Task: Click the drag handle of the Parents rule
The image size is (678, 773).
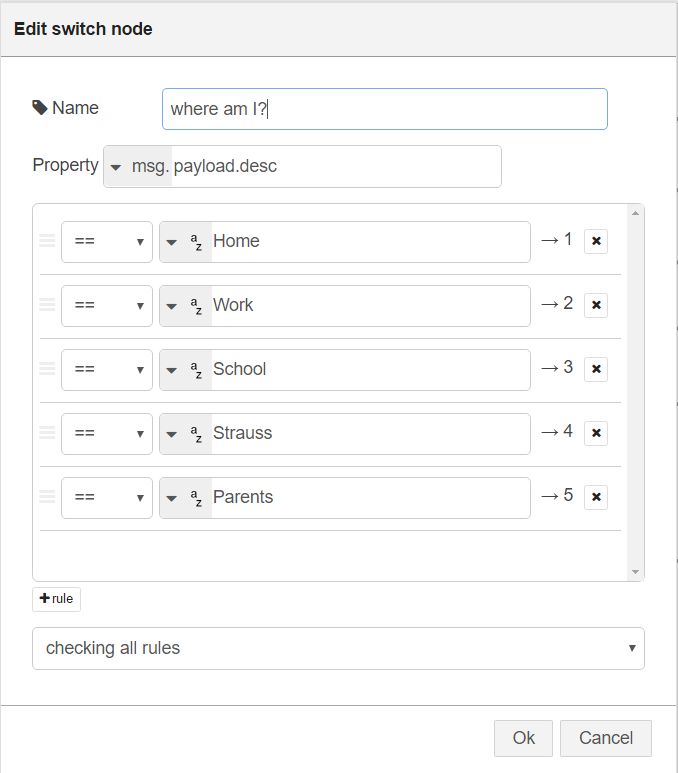Action: pos(47,497)
